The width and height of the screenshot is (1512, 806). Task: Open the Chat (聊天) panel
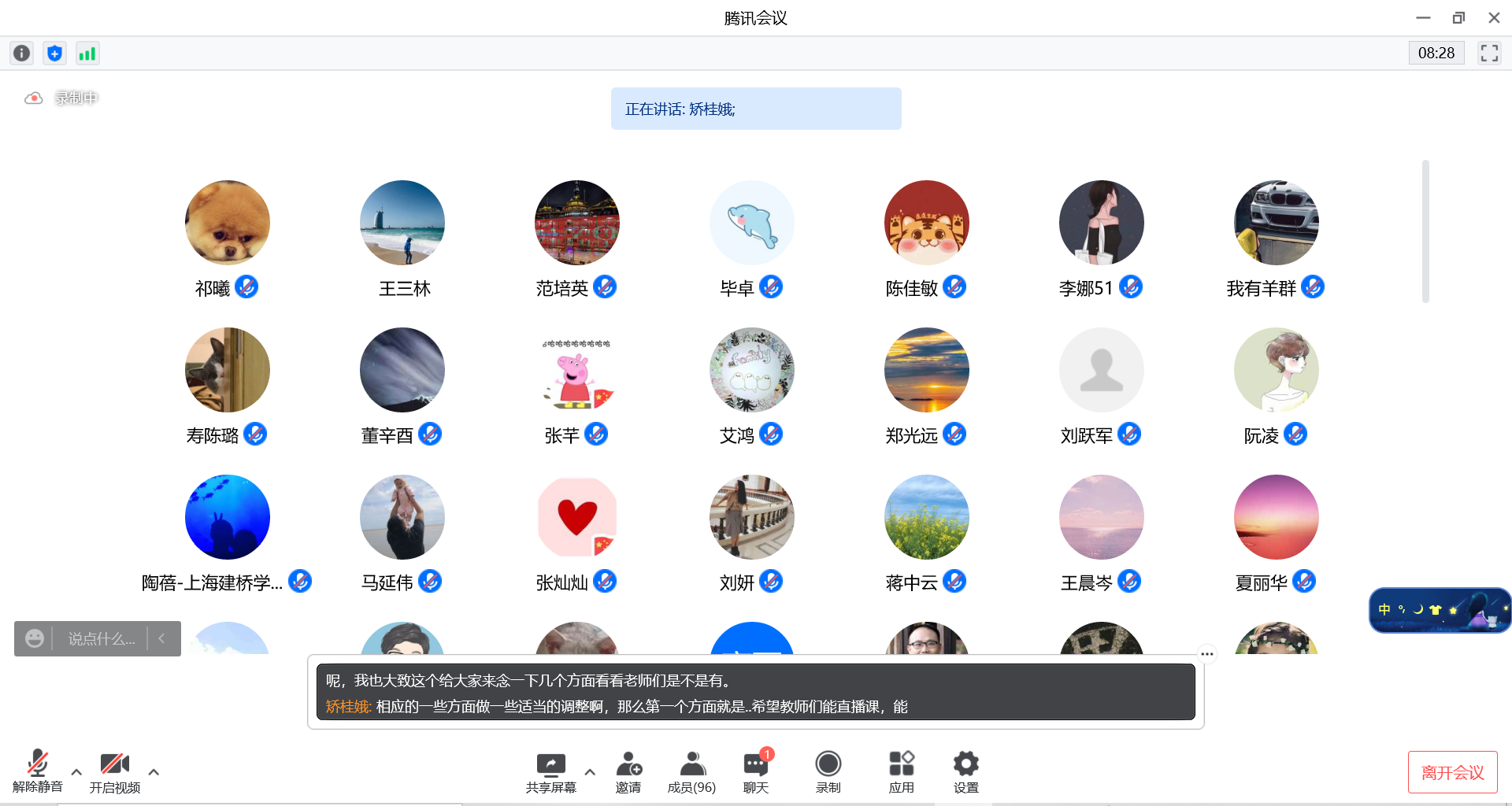tap(755, 771)
